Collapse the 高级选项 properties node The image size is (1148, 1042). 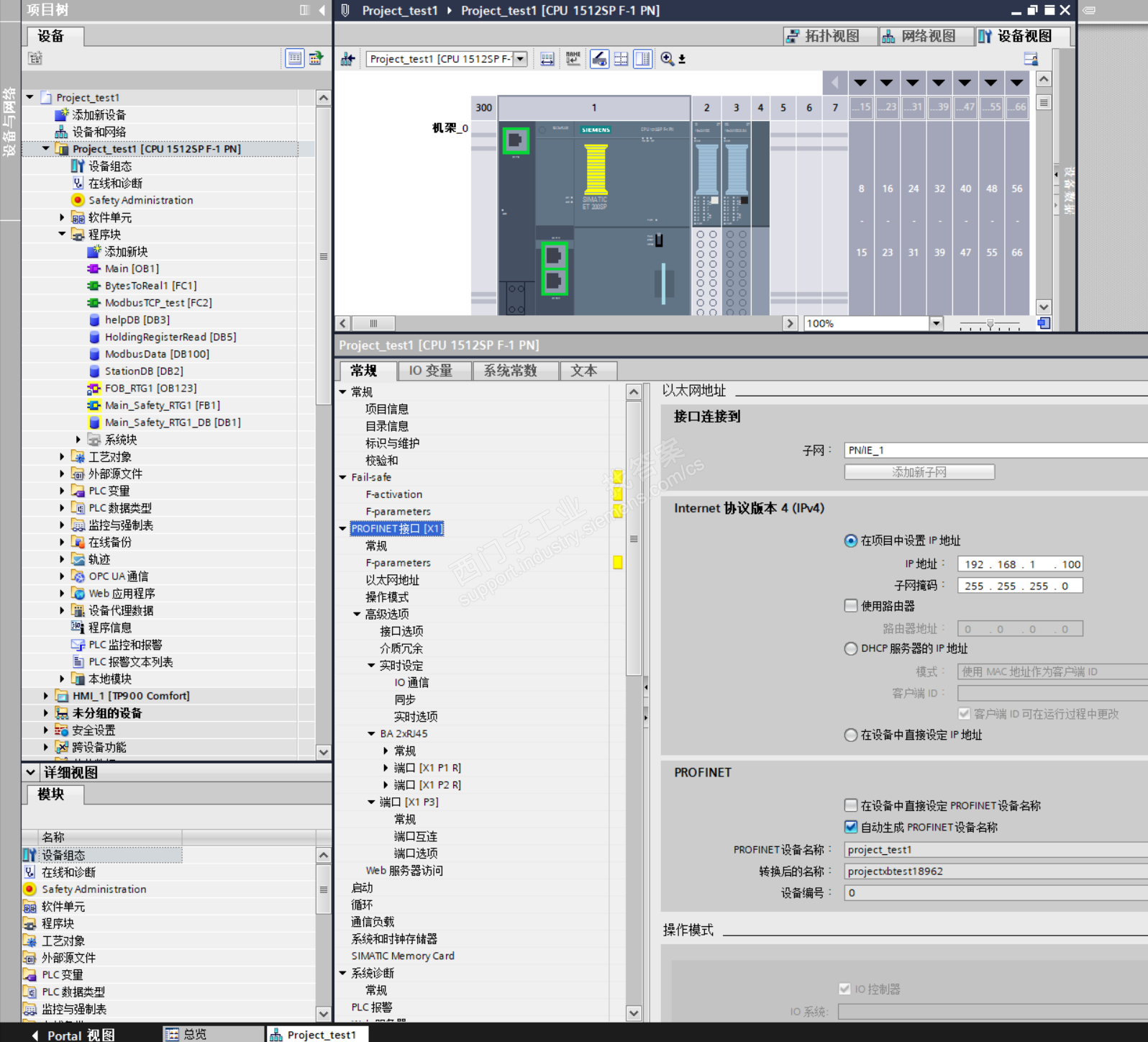pyautogui.click(x=357, y=614)
